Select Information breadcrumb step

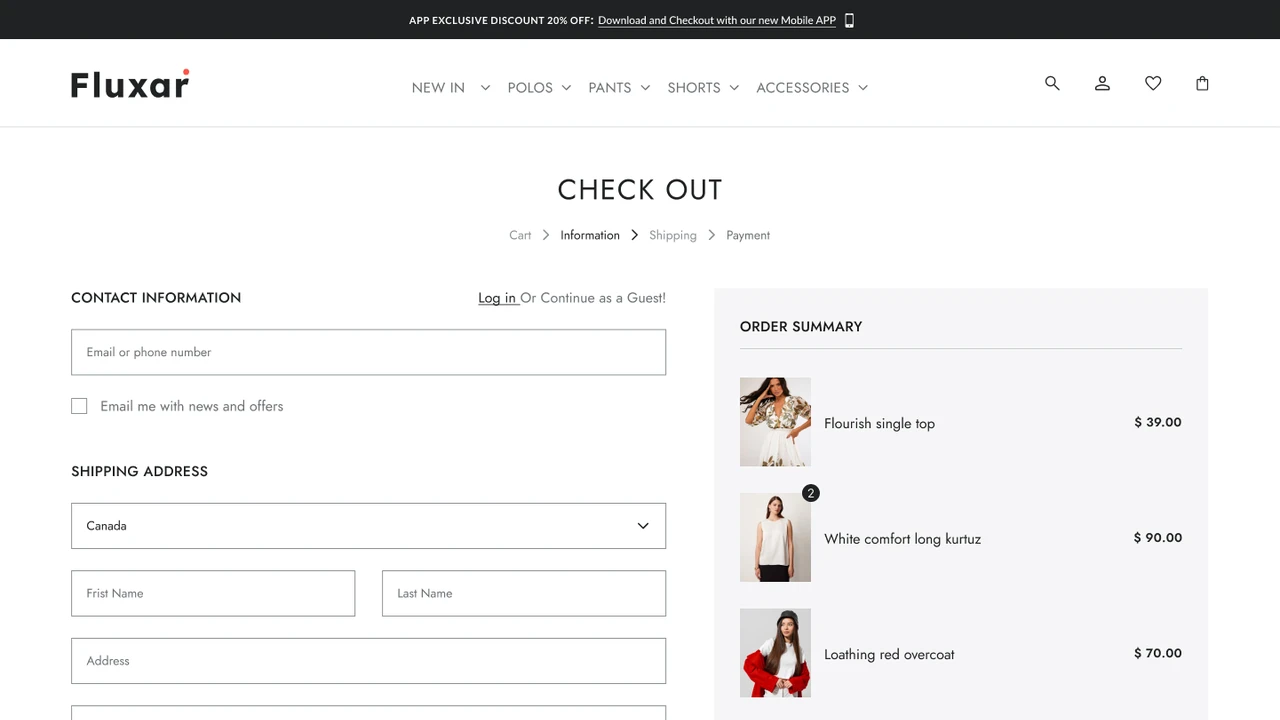click(590, 235)
